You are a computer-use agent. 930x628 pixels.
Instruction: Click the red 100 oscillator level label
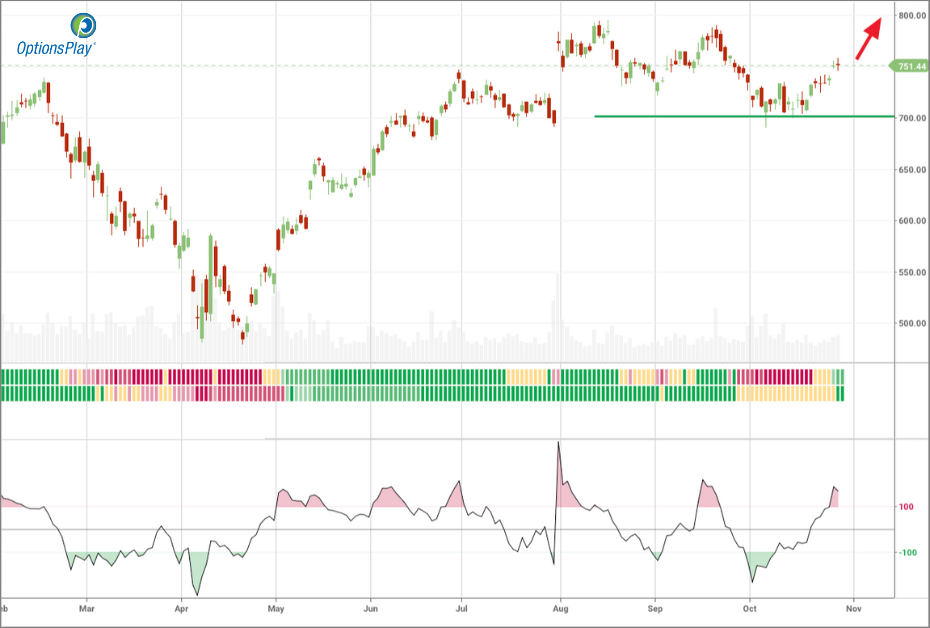pyautogui.click(x=906, y=507)
